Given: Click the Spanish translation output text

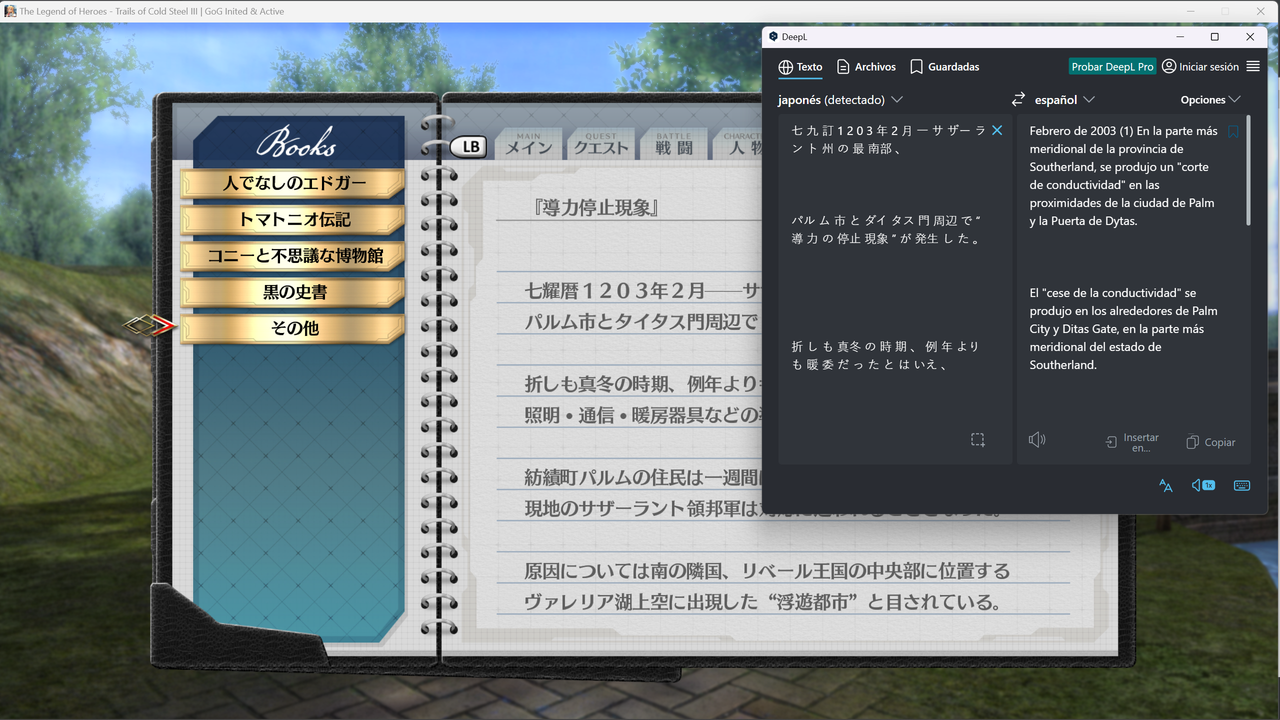Looking at the screenshot, I should (1125, 250).
